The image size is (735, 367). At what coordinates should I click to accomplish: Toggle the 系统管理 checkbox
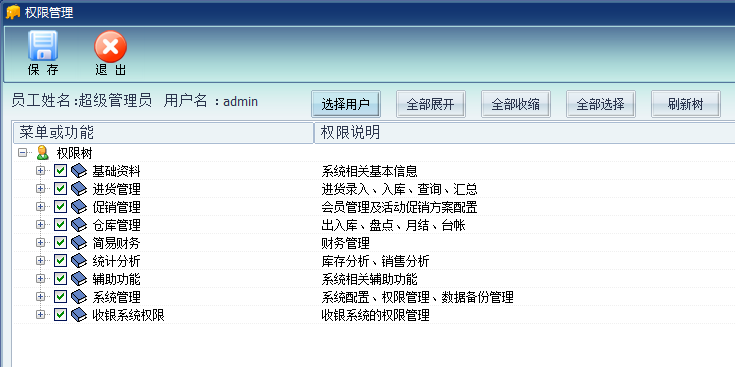60,297
